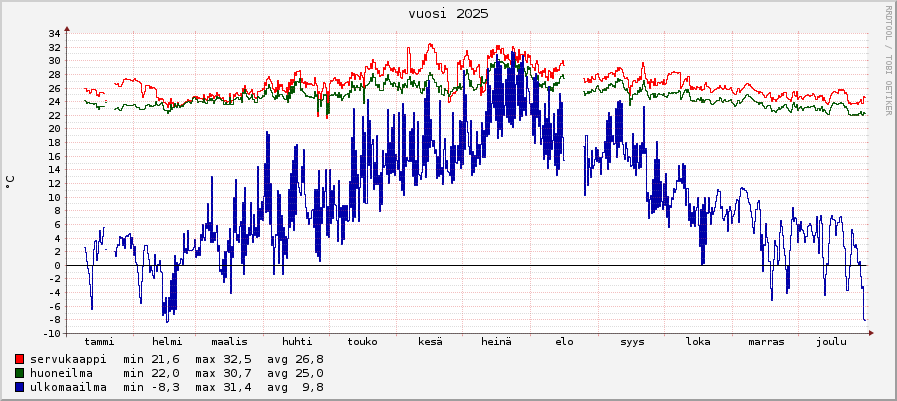Click the green huoneilma legend swatch
This screenshot has height=401, width=897.
coord(20,373)
